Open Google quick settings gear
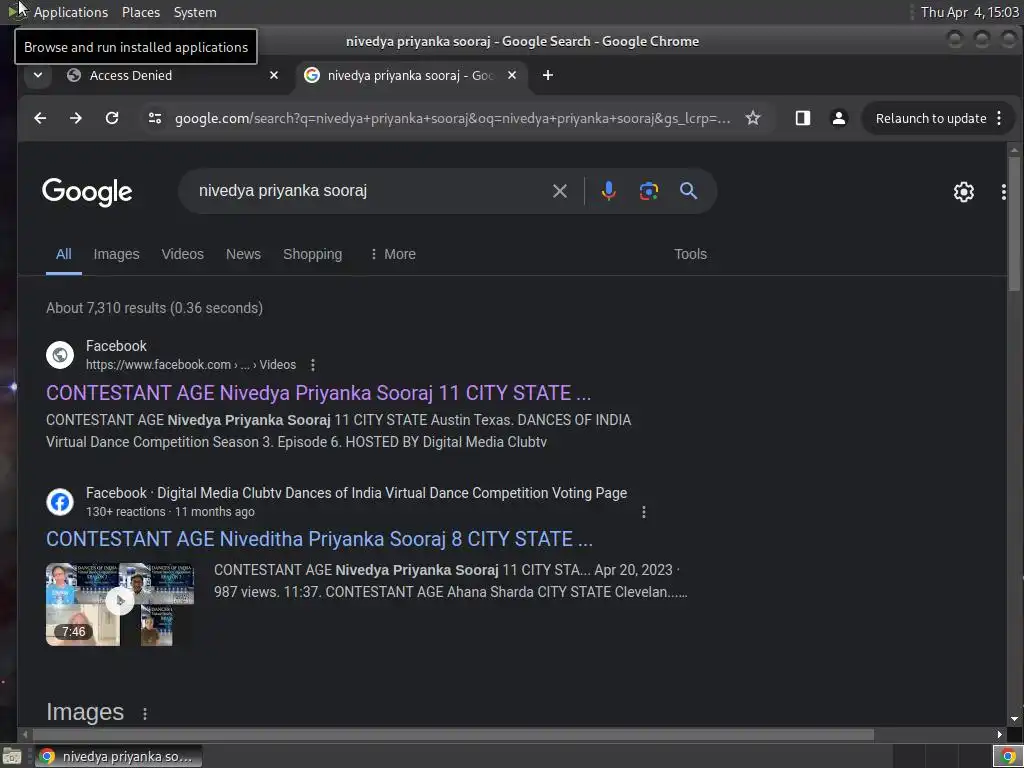1024x768 pixels. pyautogui.click(x=963, y=191)
